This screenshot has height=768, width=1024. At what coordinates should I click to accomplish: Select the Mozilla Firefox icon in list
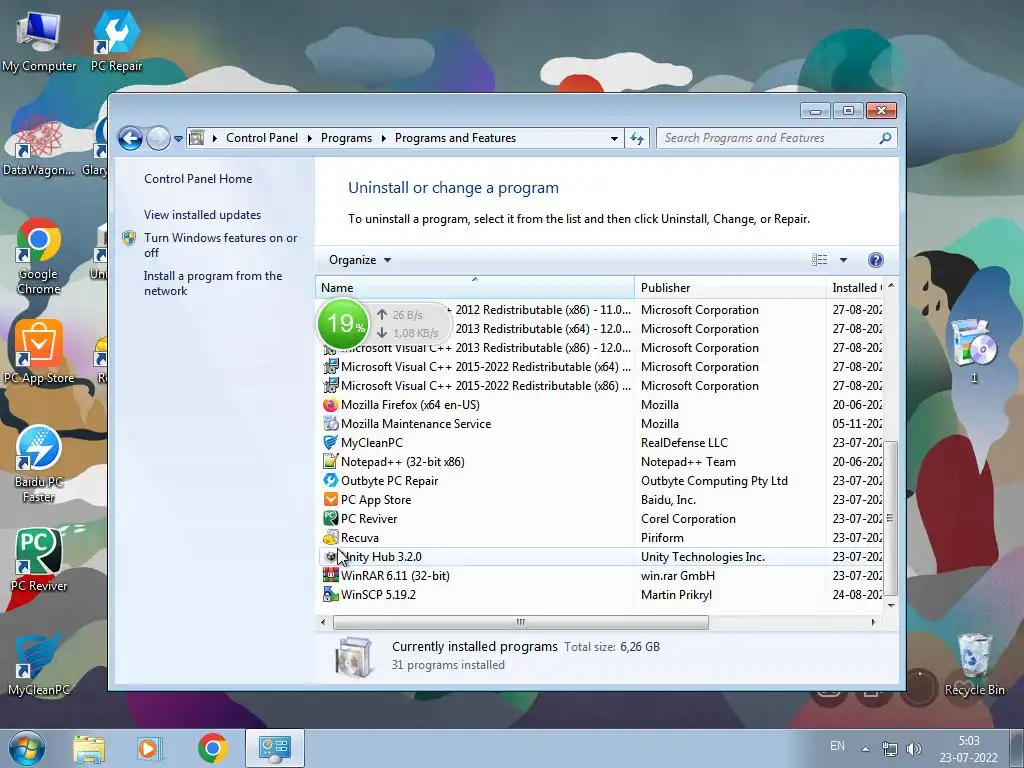click(331, 404)
